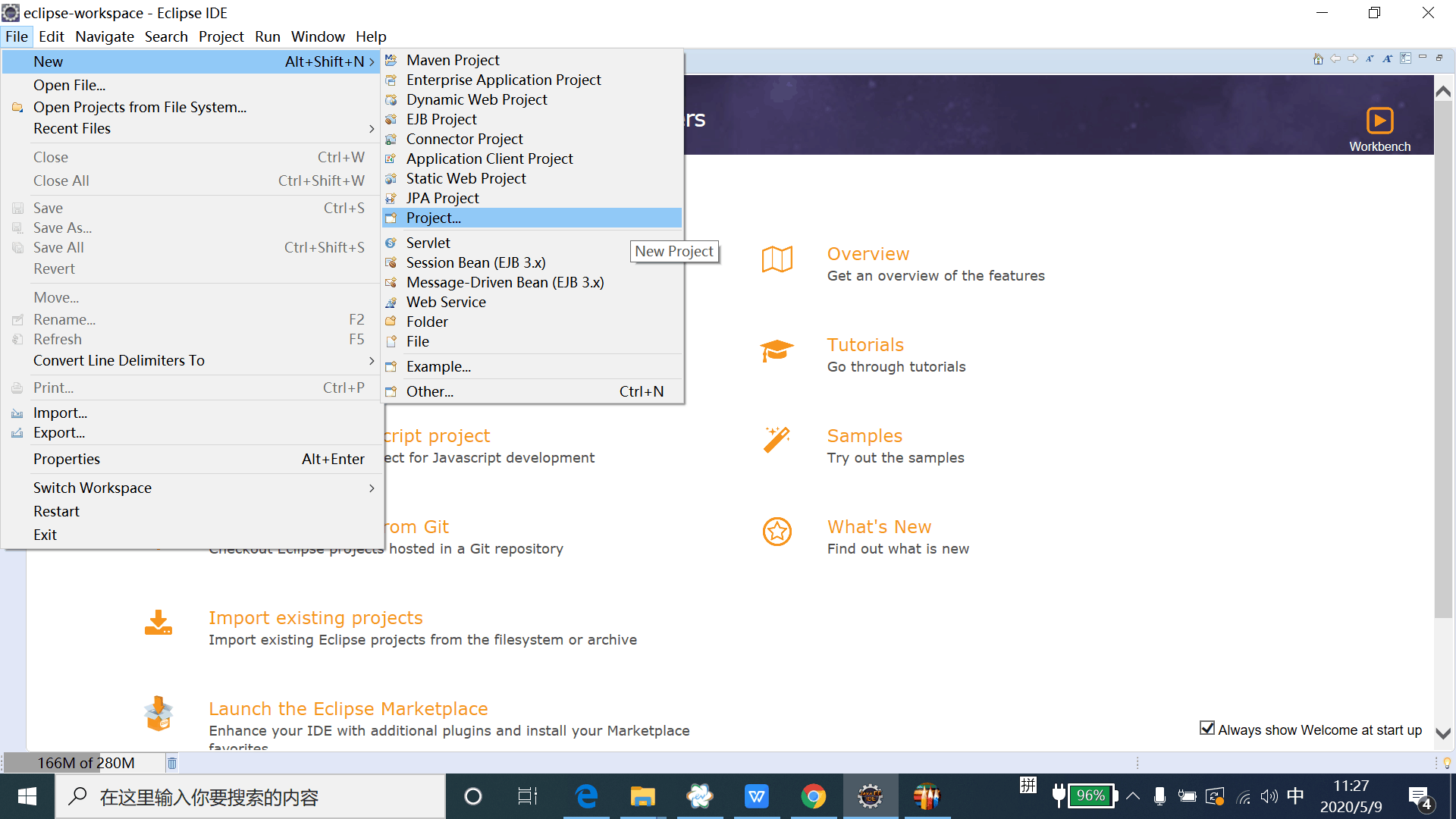Open Launch the Eclipse Marketplace link

(x=348, y=709)
